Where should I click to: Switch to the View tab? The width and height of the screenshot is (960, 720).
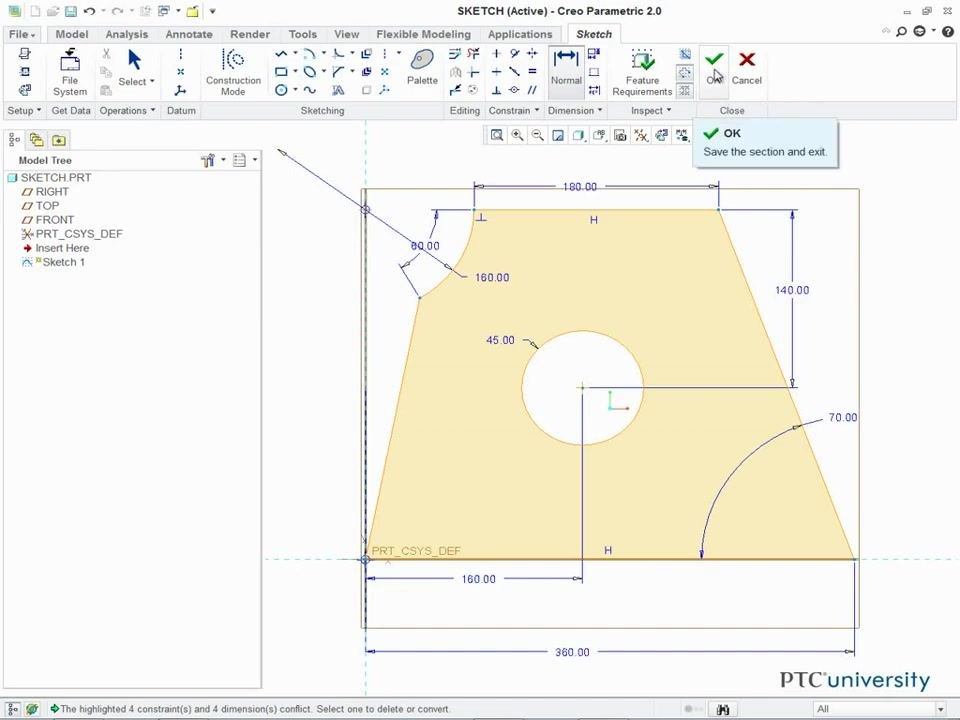pyautogui.click(x=347, y=34)
